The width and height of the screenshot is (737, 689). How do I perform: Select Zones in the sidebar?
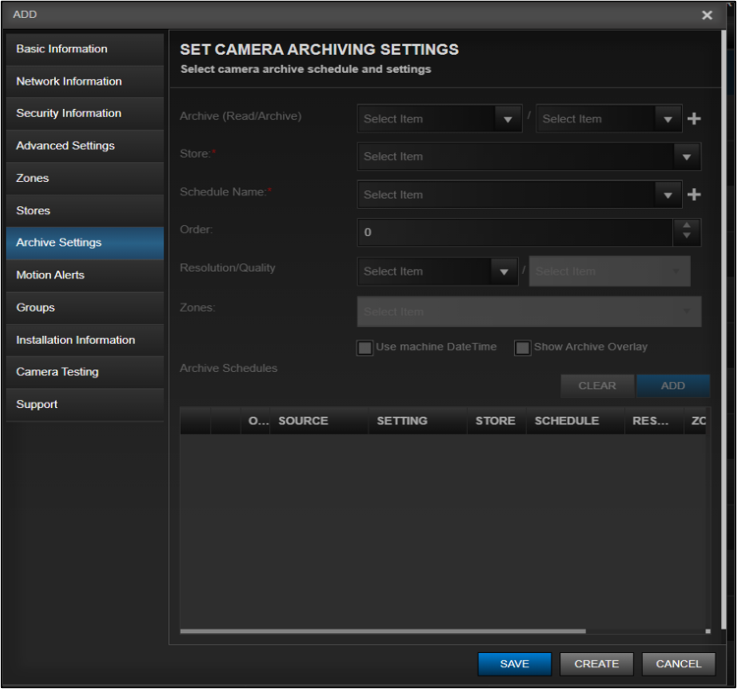(x=85, y=178)
